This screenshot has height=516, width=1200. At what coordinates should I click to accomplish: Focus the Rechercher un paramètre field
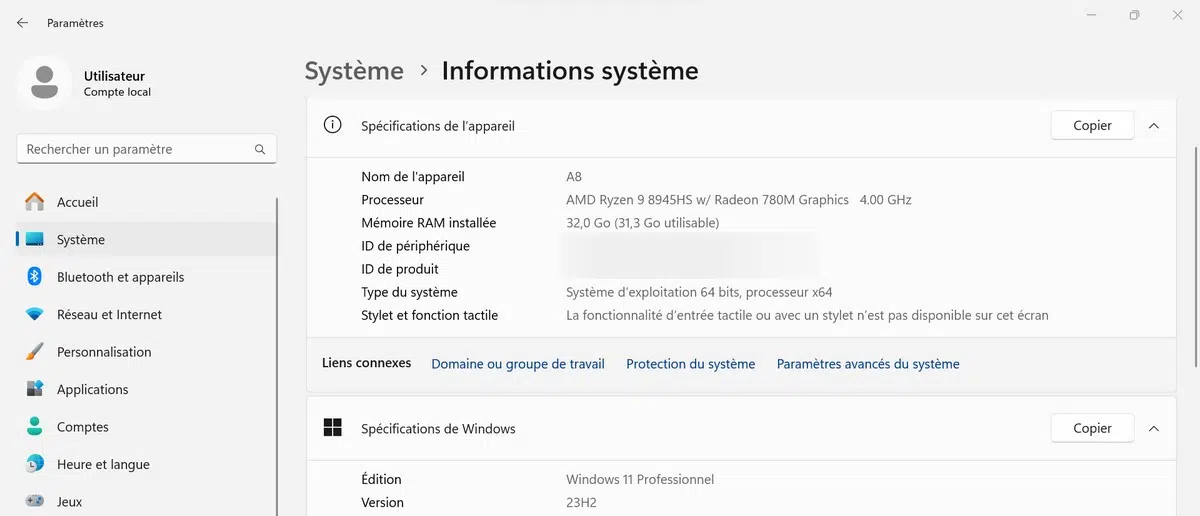click(x=135, y=150)
